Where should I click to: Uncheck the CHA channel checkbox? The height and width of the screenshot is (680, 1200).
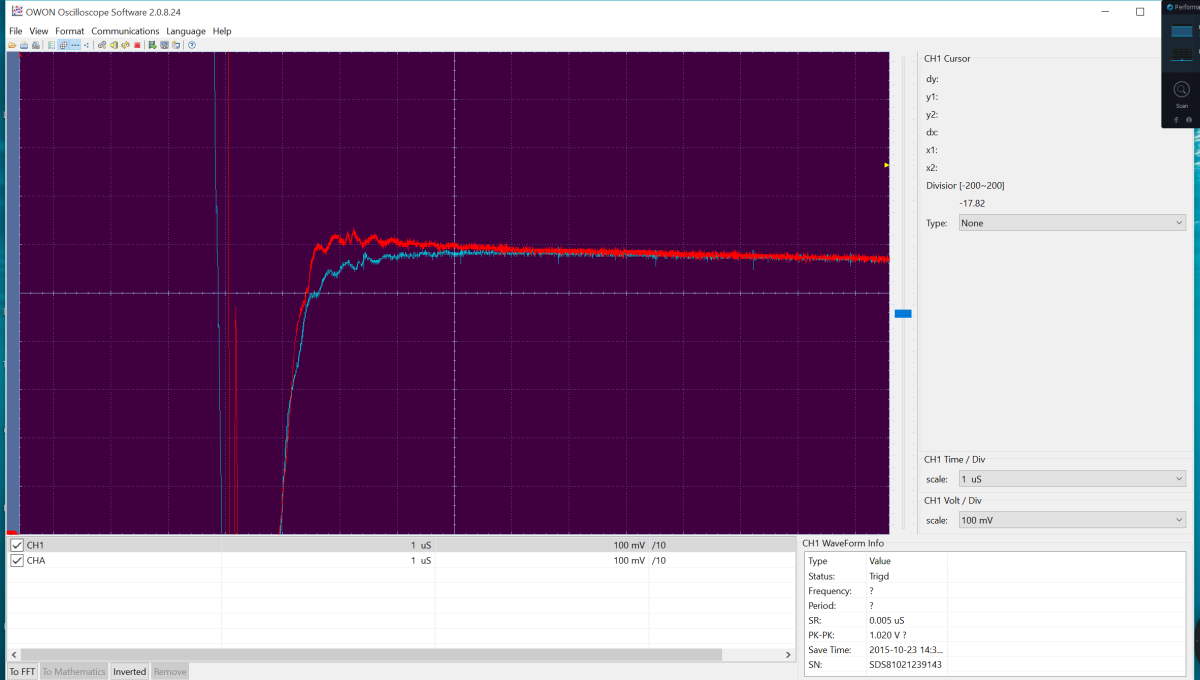click(x=16, y=560)
